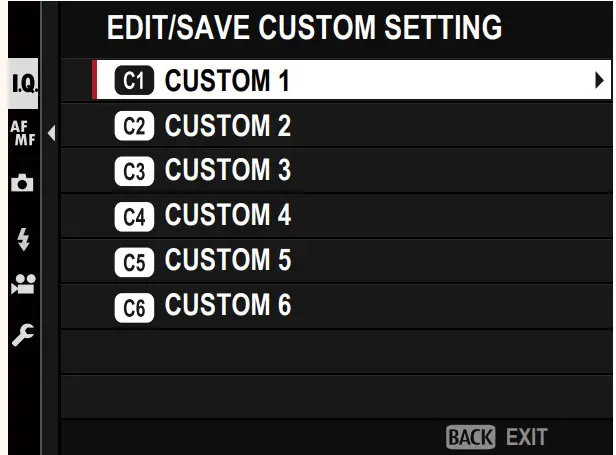Click the EXIT label
This screenshot has width=616, height=455.
pos(526,437)
